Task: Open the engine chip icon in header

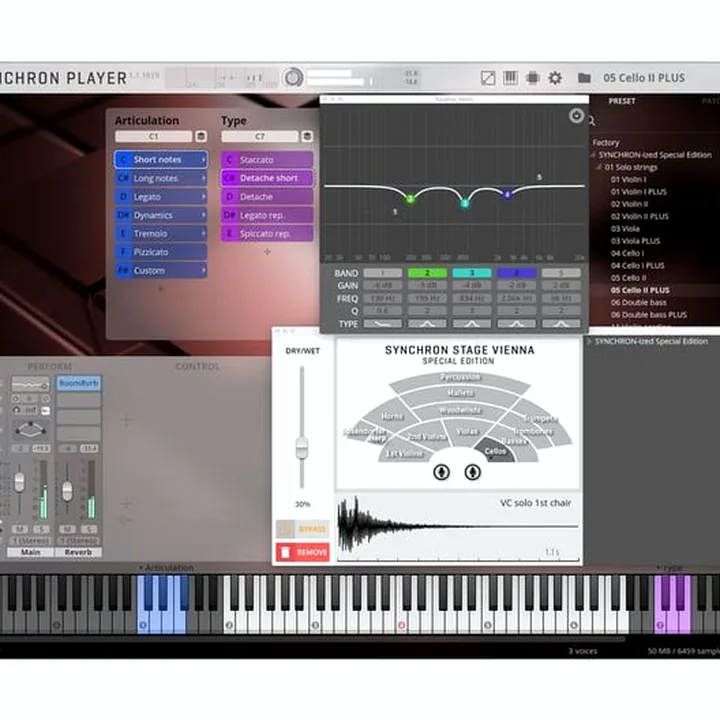Action: click(532, 78)
